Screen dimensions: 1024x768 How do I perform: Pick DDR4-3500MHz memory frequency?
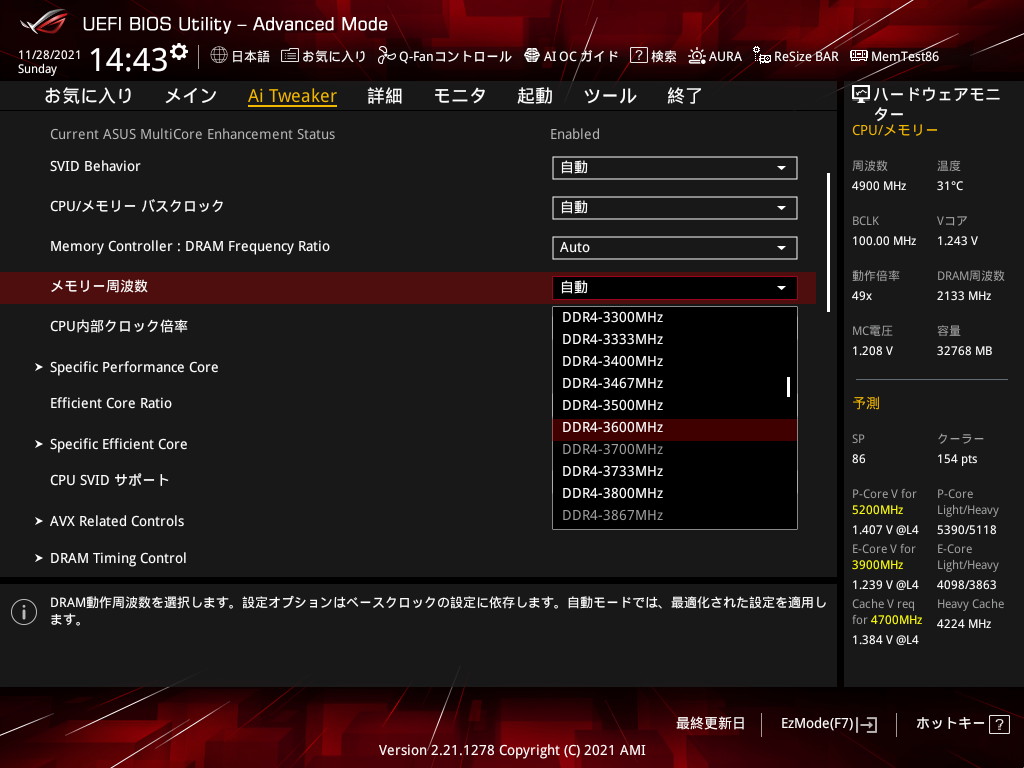point(675,406)
